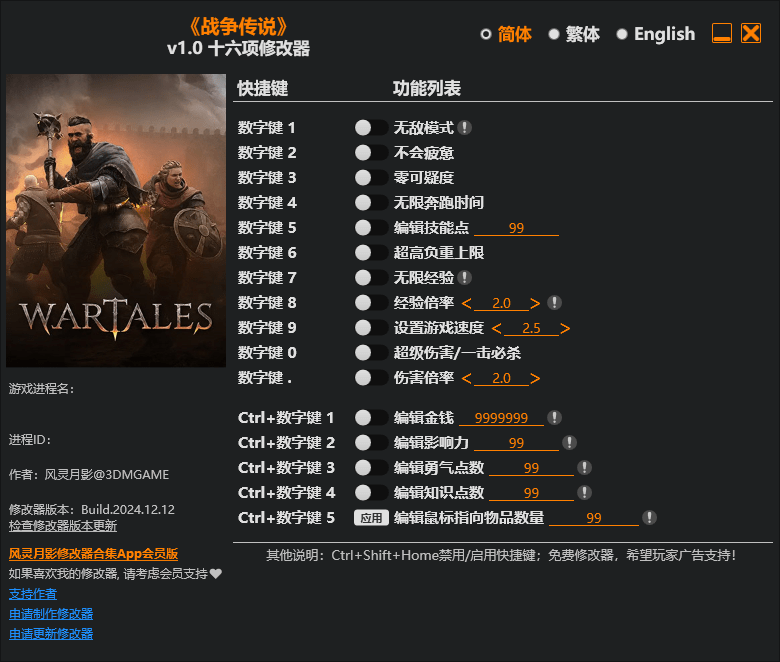Image resolution: width=780 pixels, height=662 pixels.
Task: Close the trainer with the orange X
Action: (751, 33)
